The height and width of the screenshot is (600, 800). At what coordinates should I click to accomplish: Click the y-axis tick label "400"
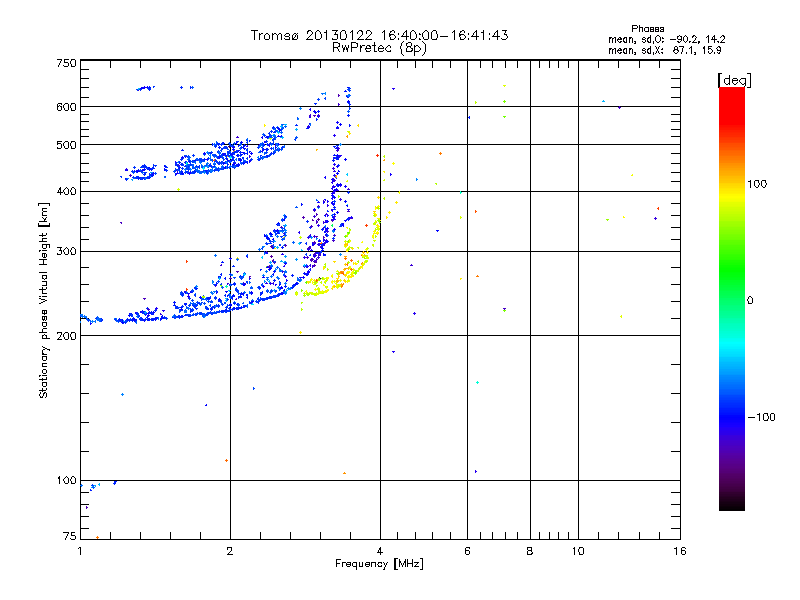click(x=66, y=191)
